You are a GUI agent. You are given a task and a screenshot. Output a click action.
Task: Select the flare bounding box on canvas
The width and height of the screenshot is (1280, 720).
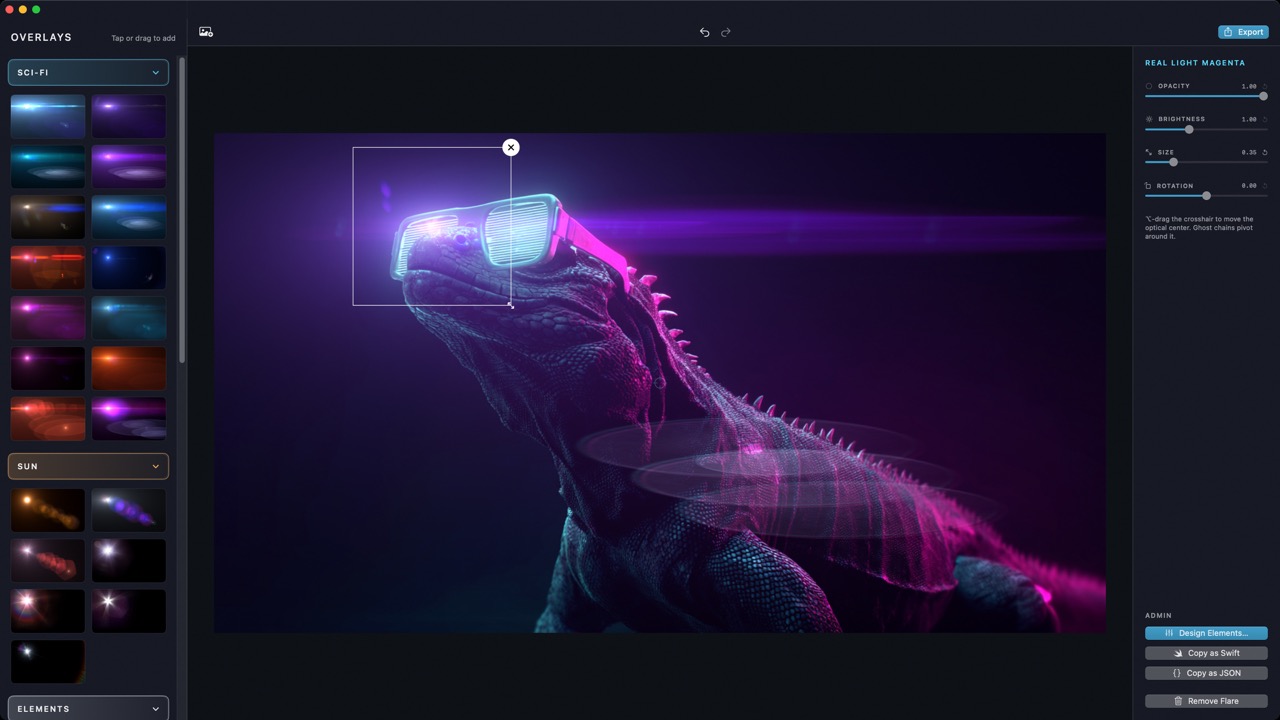point(432,226)
